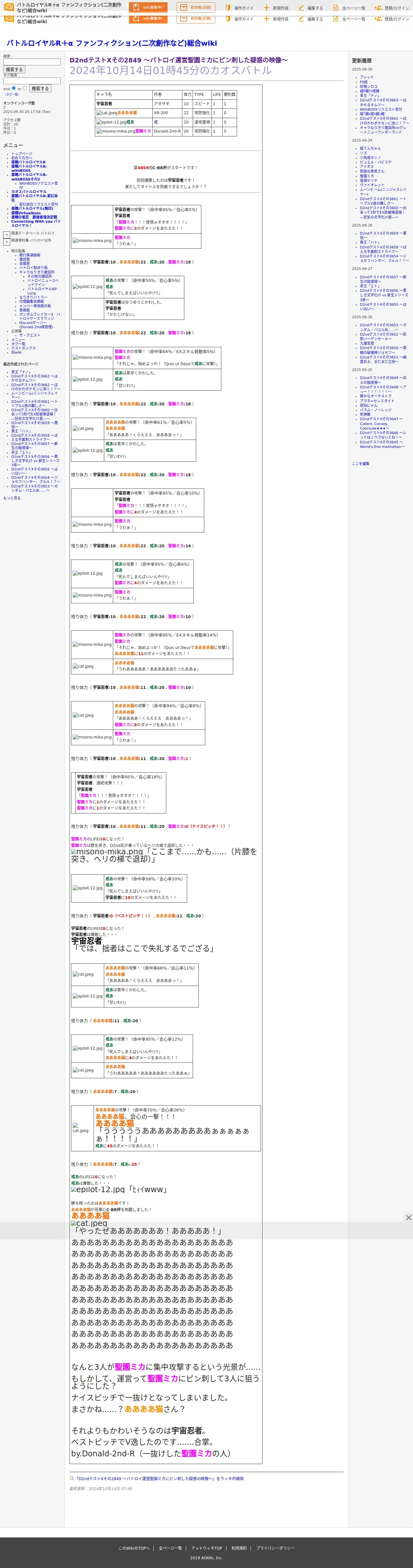413x1568 pixels.
Task: Open the large blue wiki title heading link
Action: click(x=112, y=43)
